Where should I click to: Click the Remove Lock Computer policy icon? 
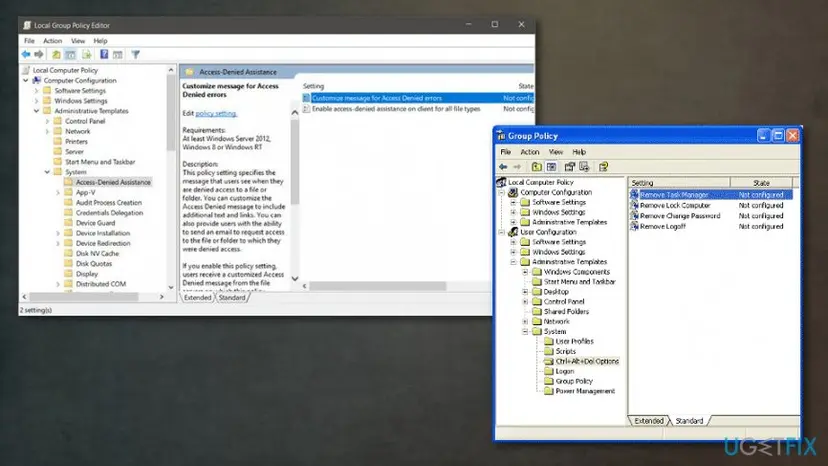coord(634,205)
